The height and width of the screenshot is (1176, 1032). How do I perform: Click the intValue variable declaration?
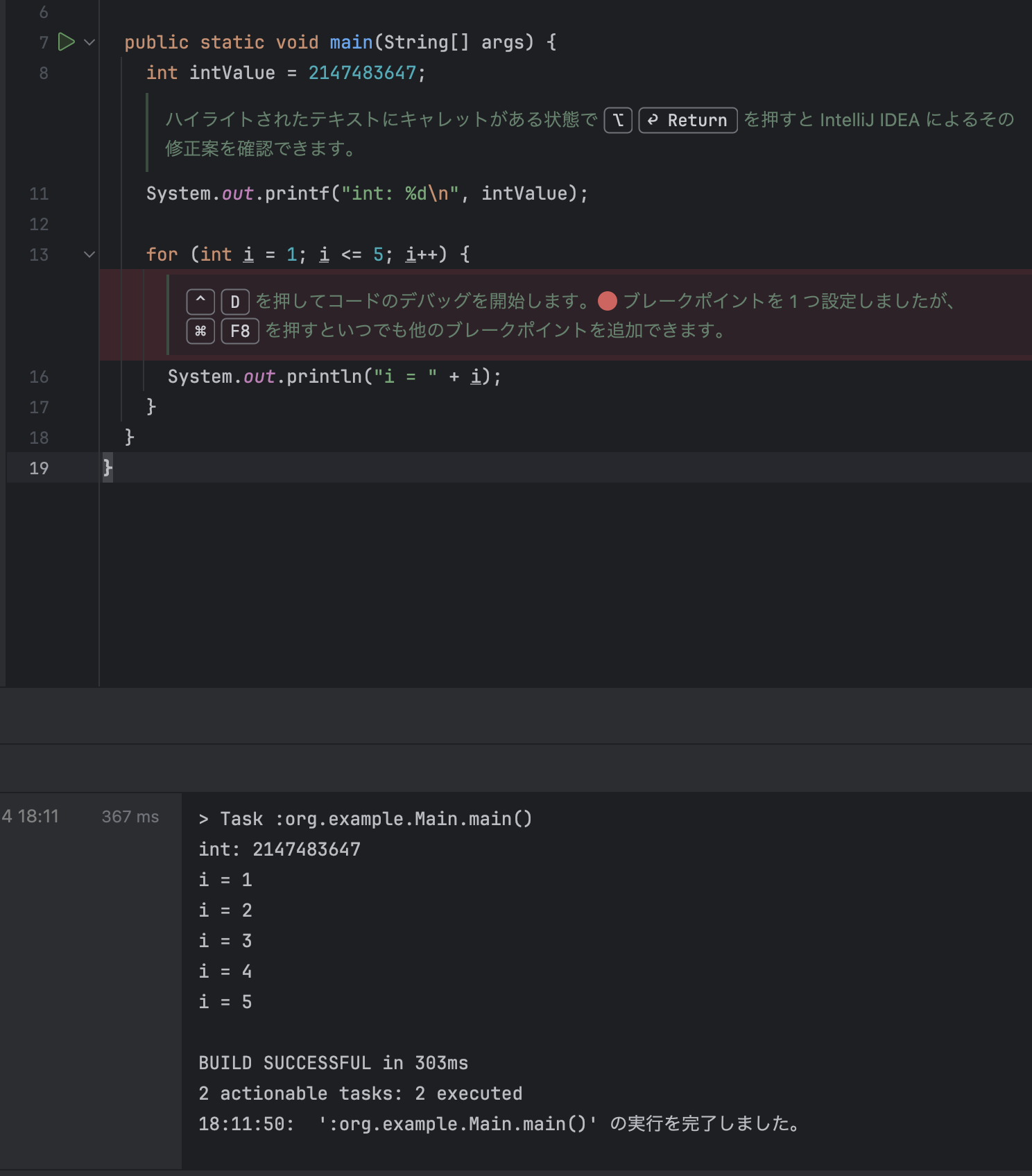pos(232,73)
